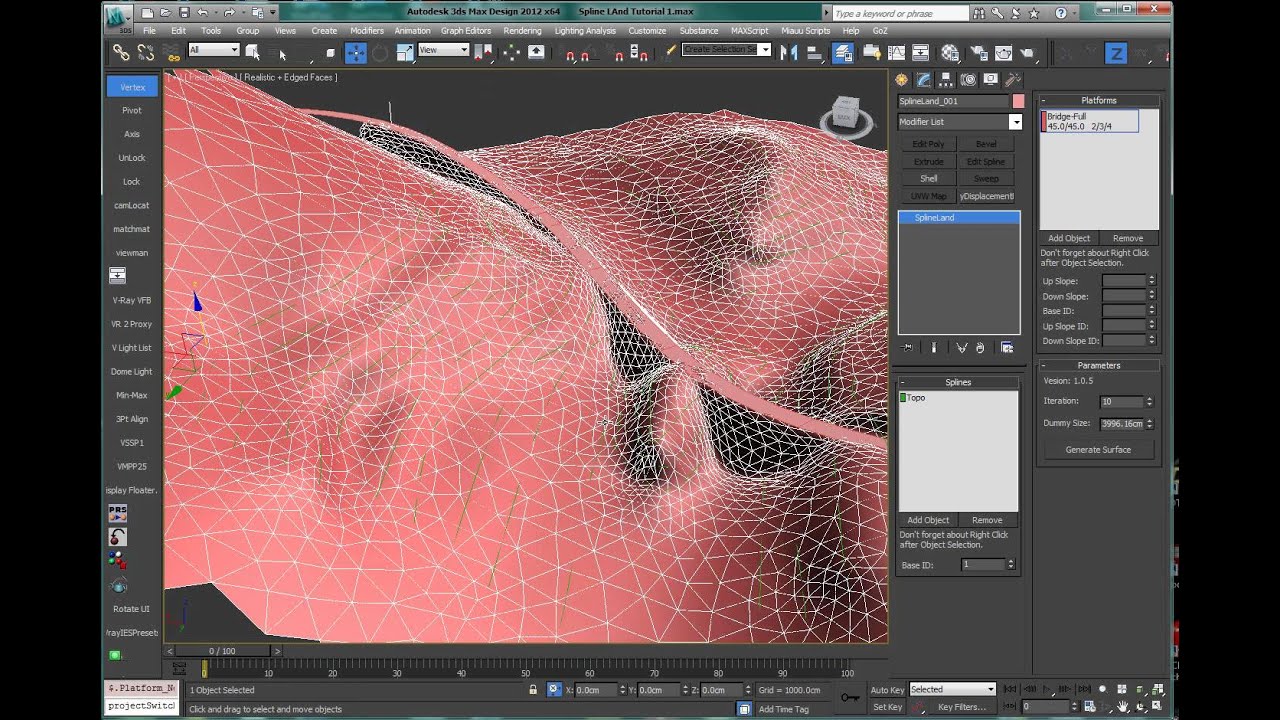Open the Layer Manager icon
Screen dimensions: 1280x720
tap(842, 52)
